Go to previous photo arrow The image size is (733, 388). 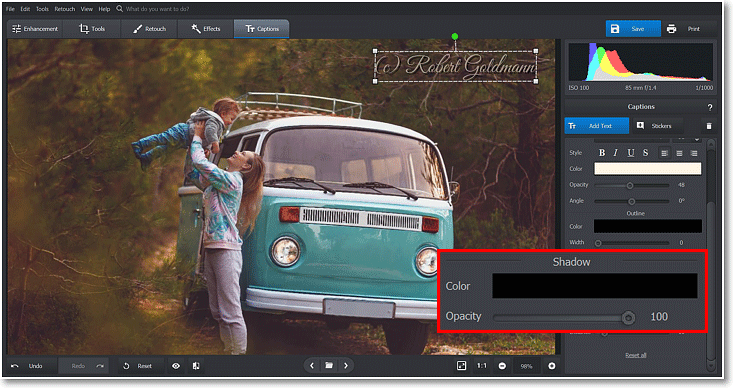point(312,366)
